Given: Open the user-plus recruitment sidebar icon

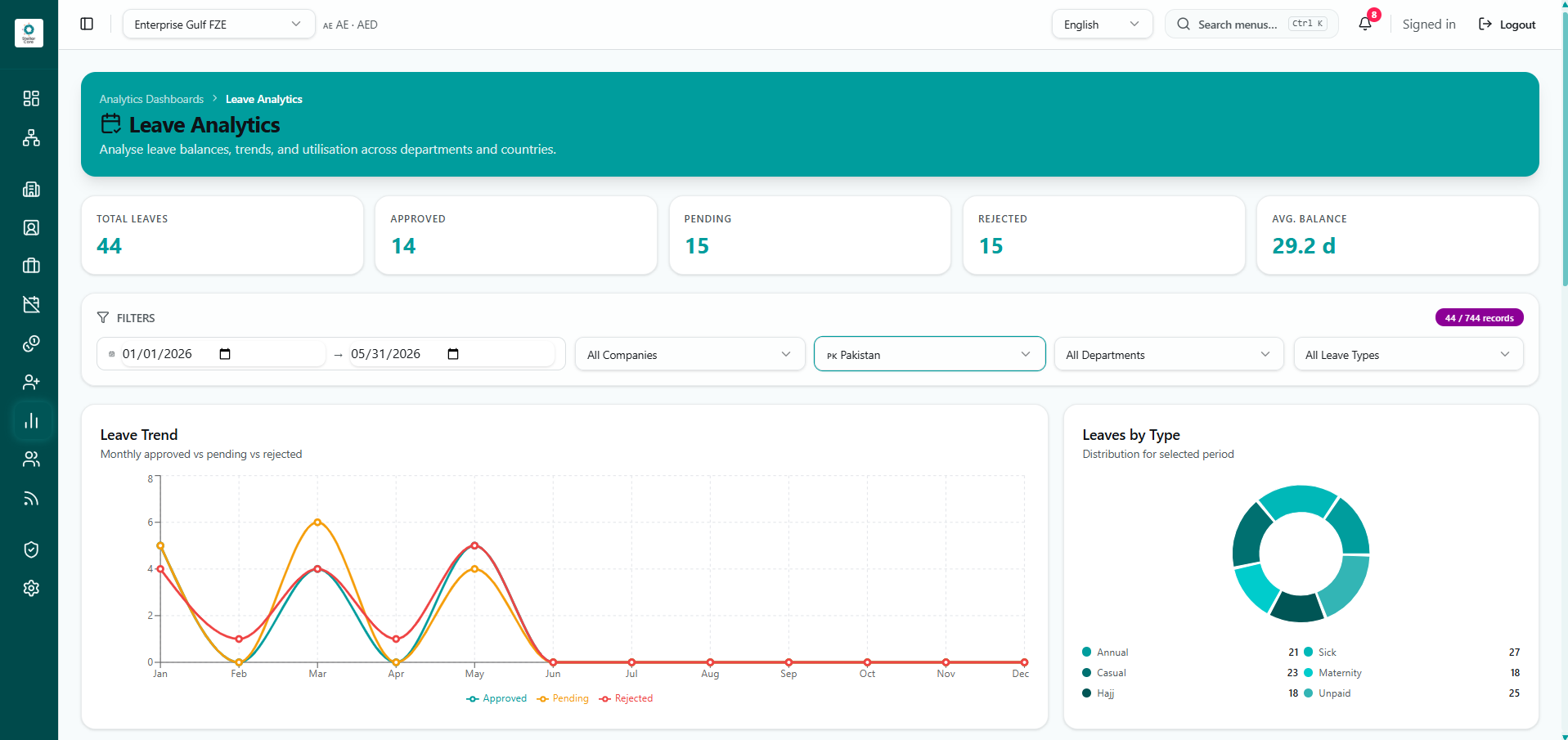Looking at the screenshot, I should (x=31, y=382).
